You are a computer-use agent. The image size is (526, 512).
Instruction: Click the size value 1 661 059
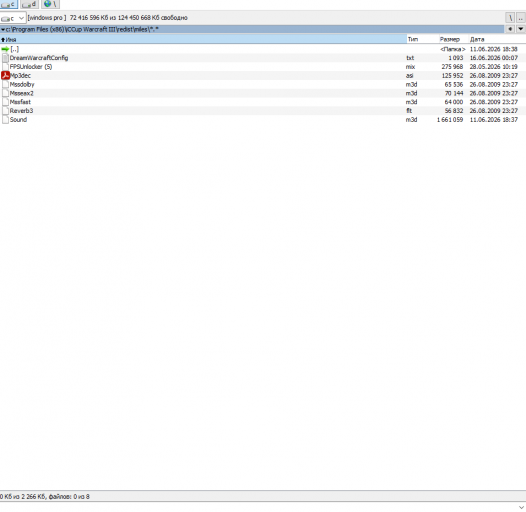click(x=450, y=120)
